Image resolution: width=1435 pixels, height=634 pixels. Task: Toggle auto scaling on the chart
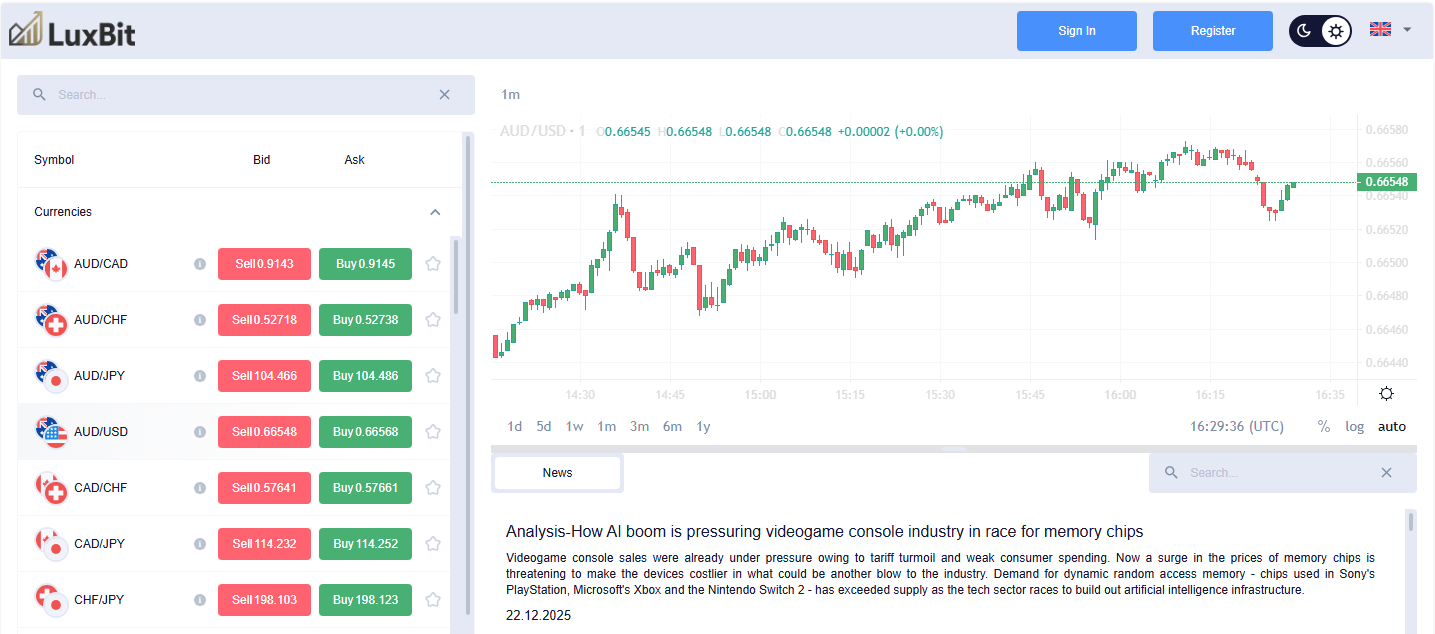click(x=1391, y=426)
